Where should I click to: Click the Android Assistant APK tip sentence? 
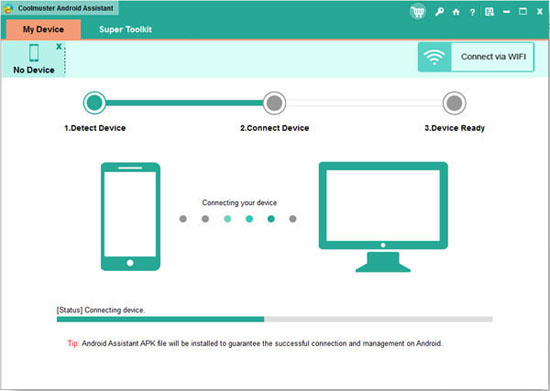pyautogui.click(x=262, y=343)
